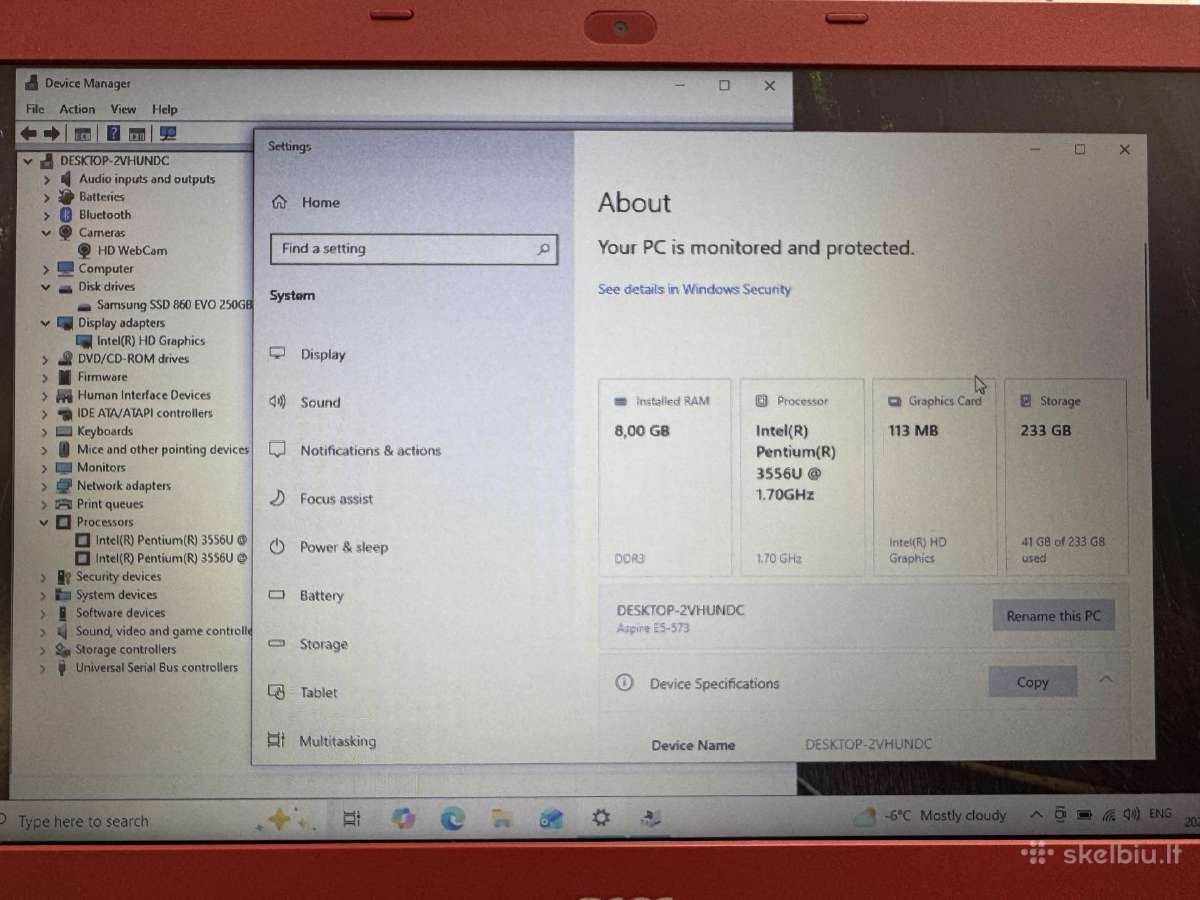The width and height of the screenshot is (1200, 900).
Task: Launch Microsoft Edge from the taskbar
Action: coord(452,818)
